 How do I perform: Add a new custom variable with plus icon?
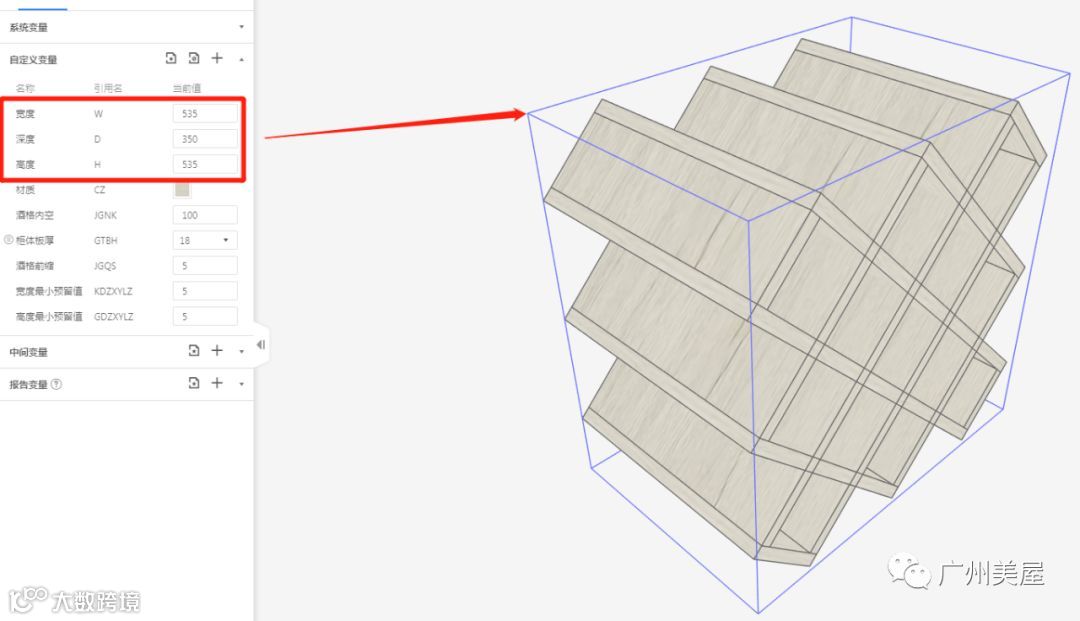click(217, 59)
